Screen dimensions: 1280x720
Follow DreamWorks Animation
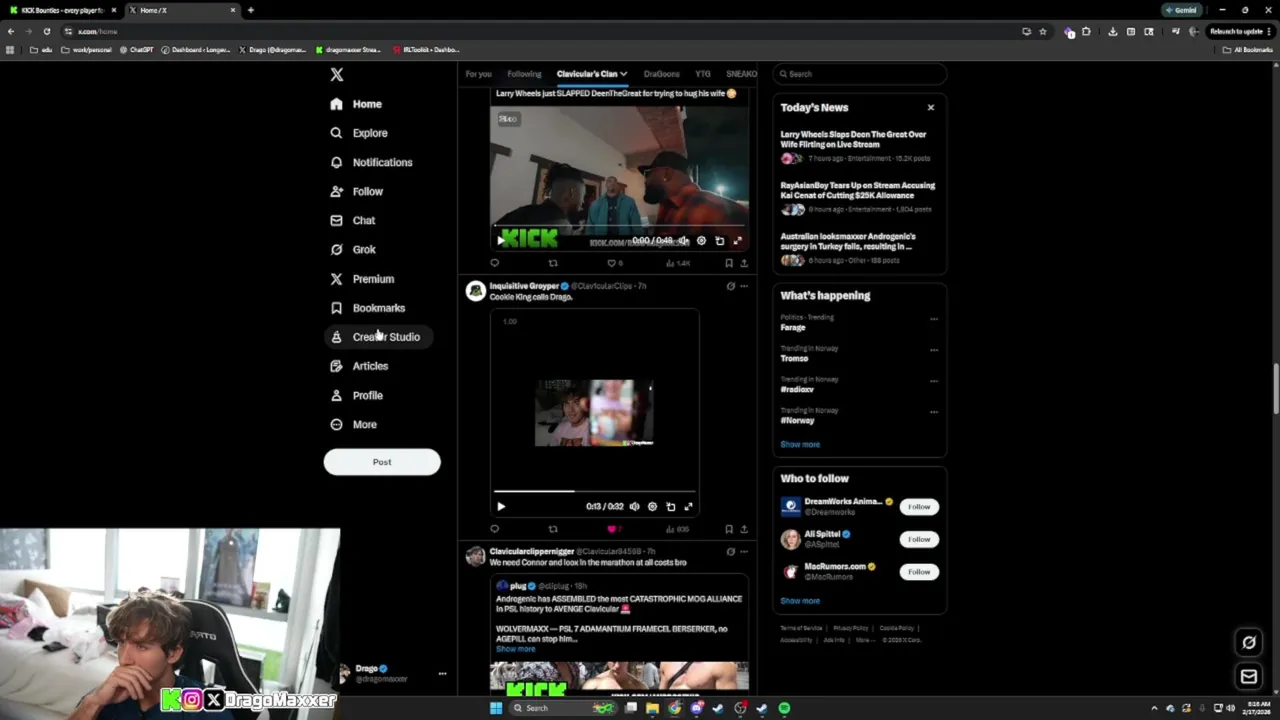[x=919, y=507]
